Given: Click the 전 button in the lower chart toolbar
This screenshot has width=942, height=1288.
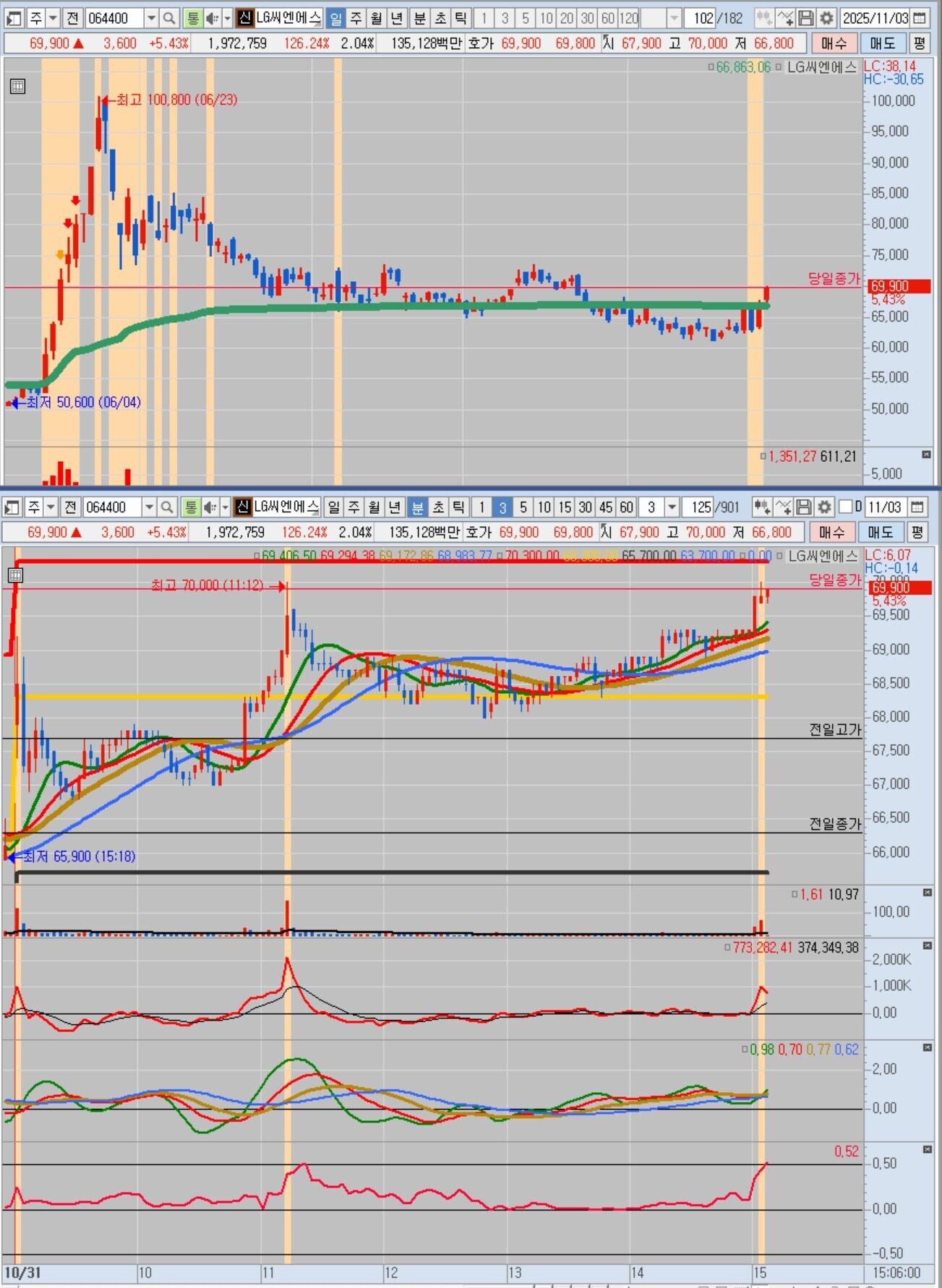Looking at the screenshot, I should pos(70,507).
